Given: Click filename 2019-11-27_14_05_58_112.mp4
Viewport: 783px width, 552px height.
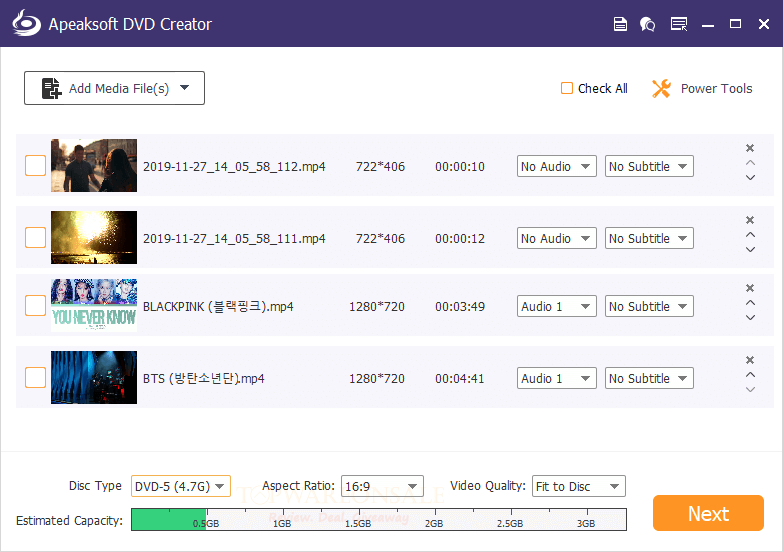Looking at the screenshot, I should [x=234, y=166].
